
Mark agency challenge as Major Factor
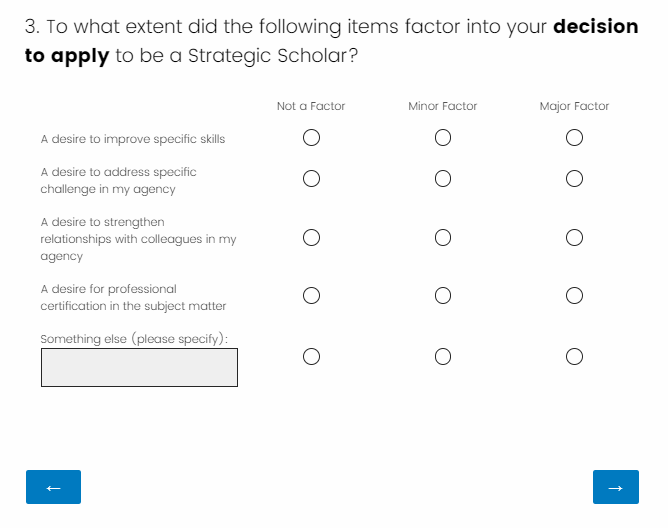click(x=574, y=179)
